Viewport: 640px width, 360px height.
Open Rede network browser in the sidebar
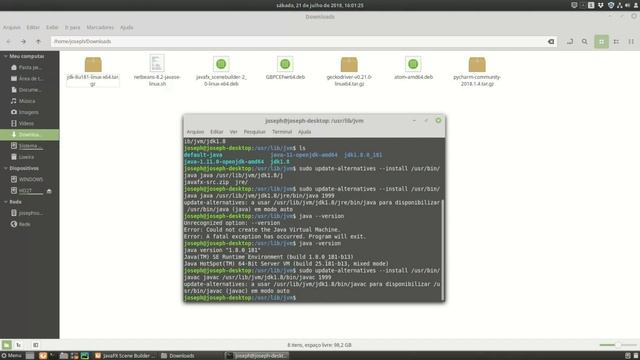coord(29,224)
